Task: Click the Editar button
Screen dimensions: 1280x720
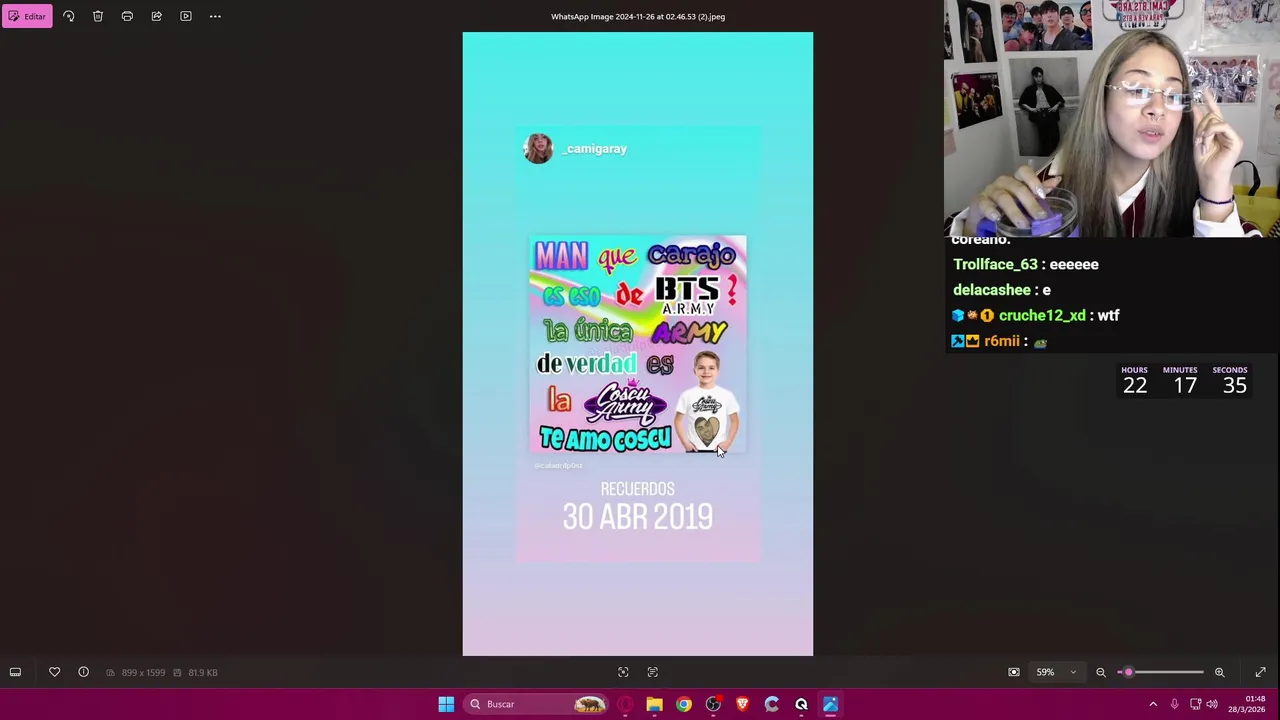Action: (27, 16)
